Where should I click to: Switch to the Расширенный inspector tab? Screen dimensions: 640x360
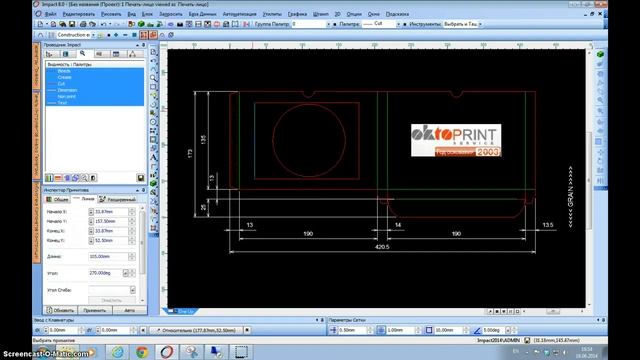pyautogui.click(x=118, y=199)
